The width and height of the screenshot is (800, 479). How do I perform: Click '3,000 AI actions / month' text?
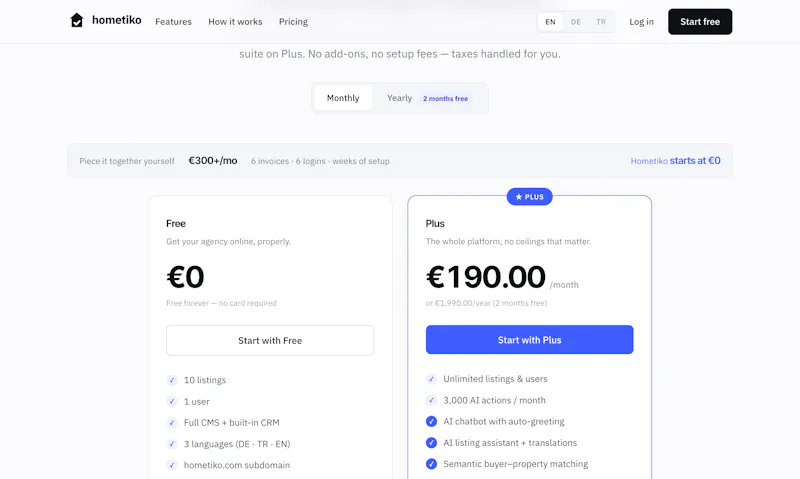494,400
